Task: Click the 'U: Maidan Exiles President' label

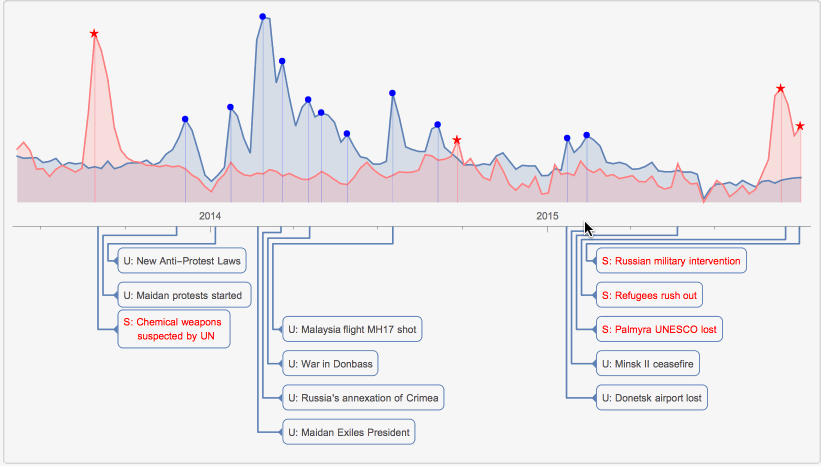Action: (349, 432)
